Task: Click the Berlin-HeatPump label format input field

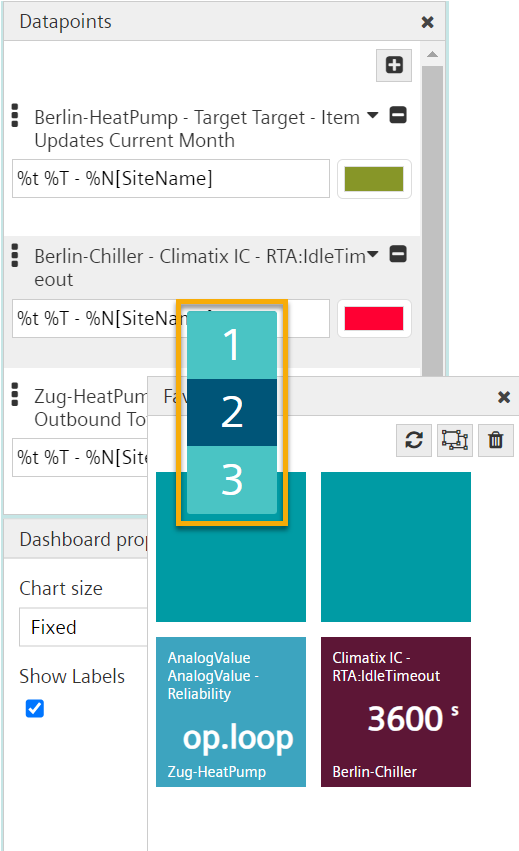Action: (171, 179)
